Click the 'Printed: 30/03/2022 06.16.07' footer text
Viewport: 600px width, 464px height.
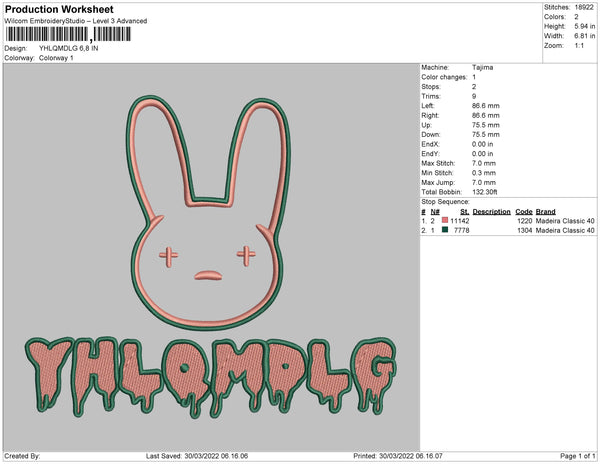tap(398, 456)
